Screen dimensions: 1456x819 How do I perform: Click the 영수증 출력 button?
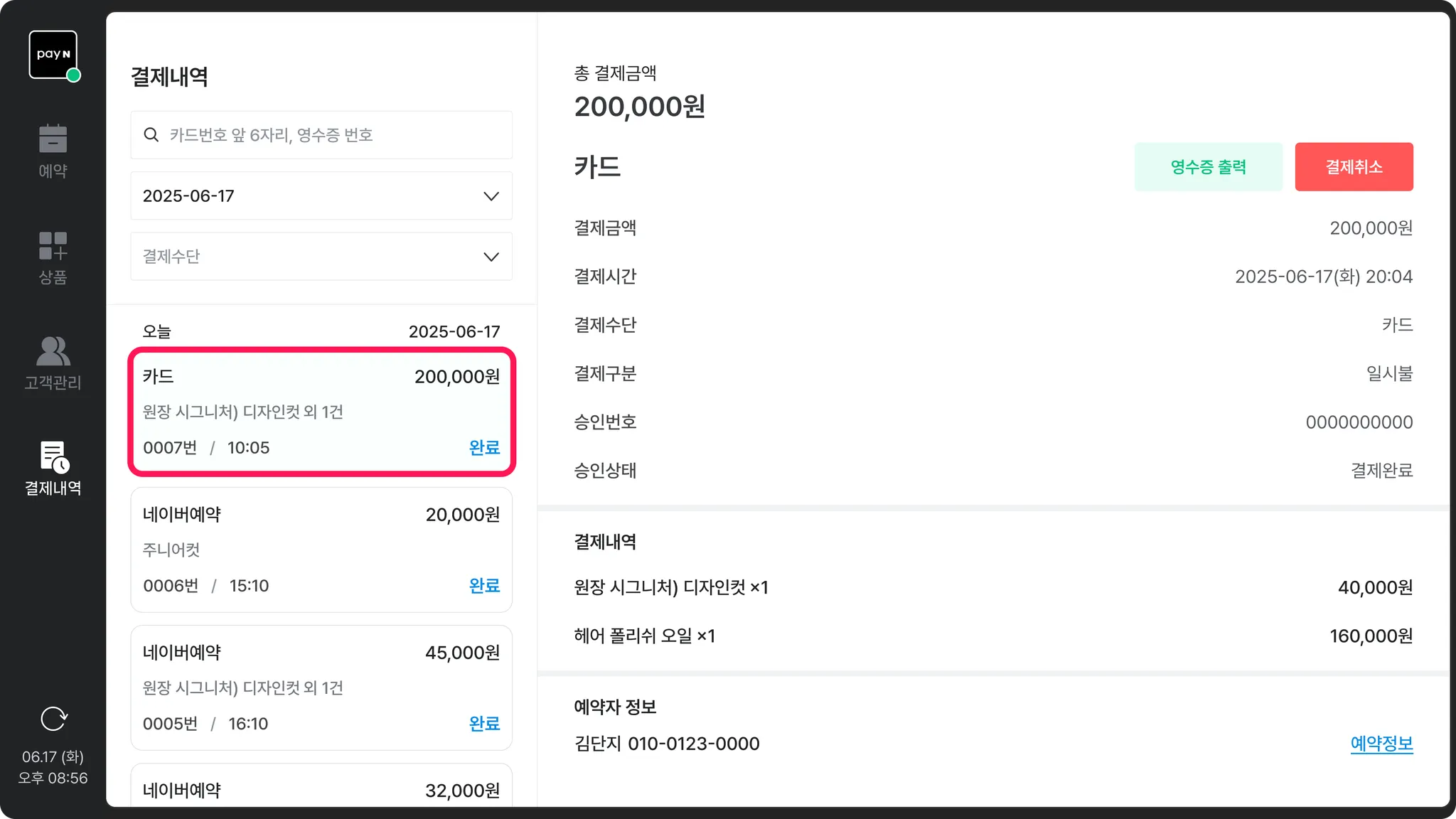click(1208, 167)
